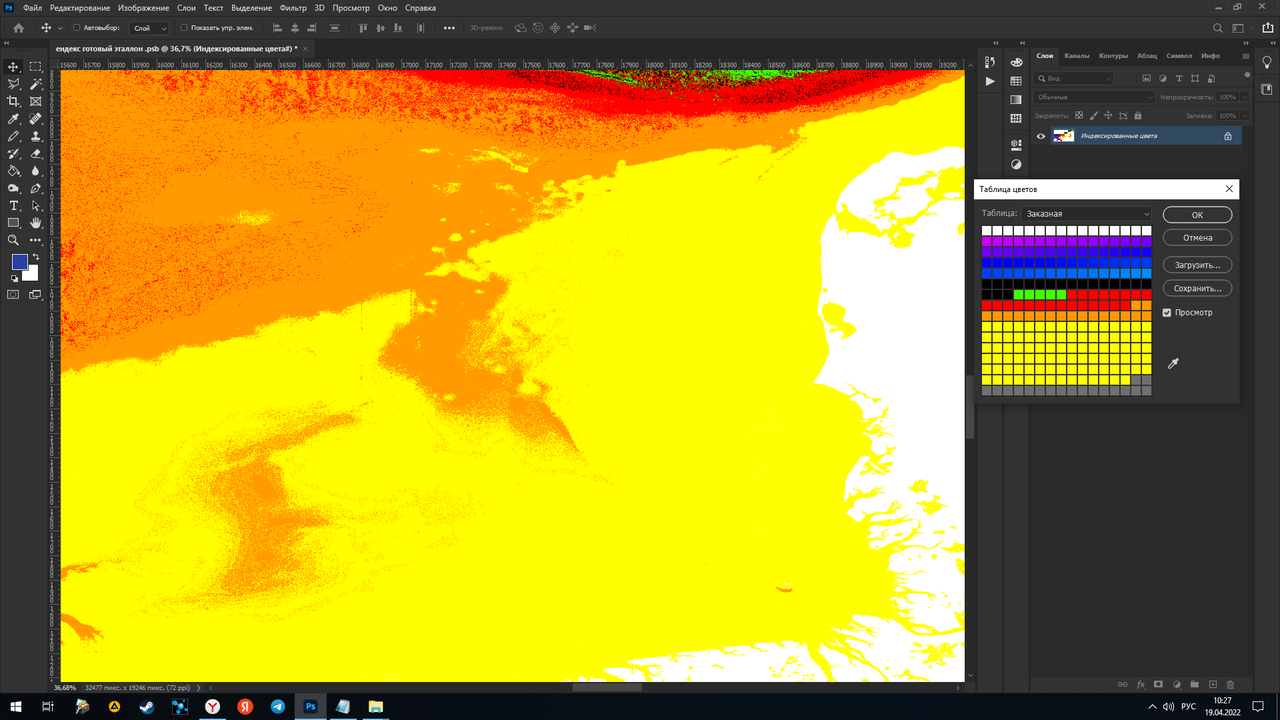Activate the Crop tool

tap(14, 101)
